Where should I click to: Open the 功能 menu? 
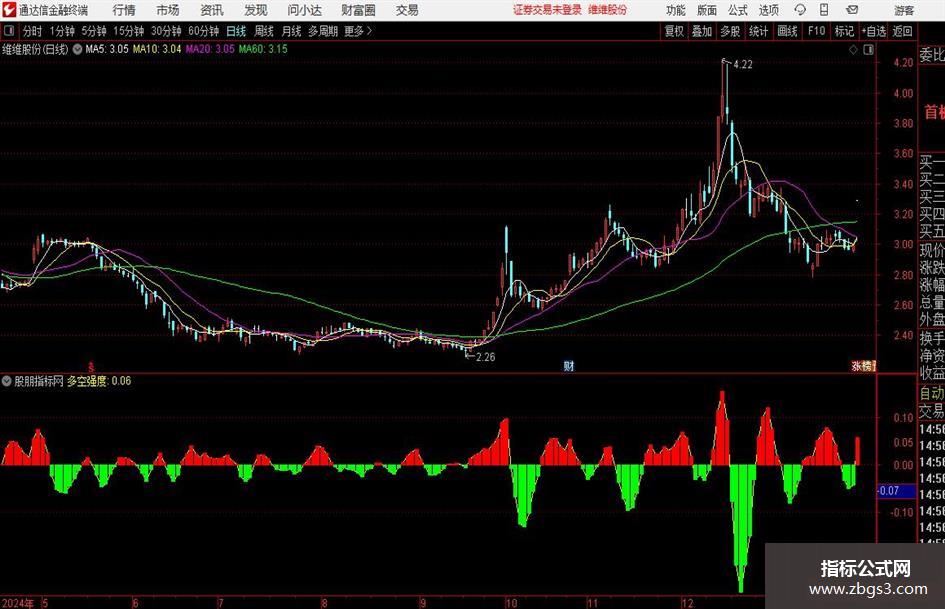pos(676,10)
